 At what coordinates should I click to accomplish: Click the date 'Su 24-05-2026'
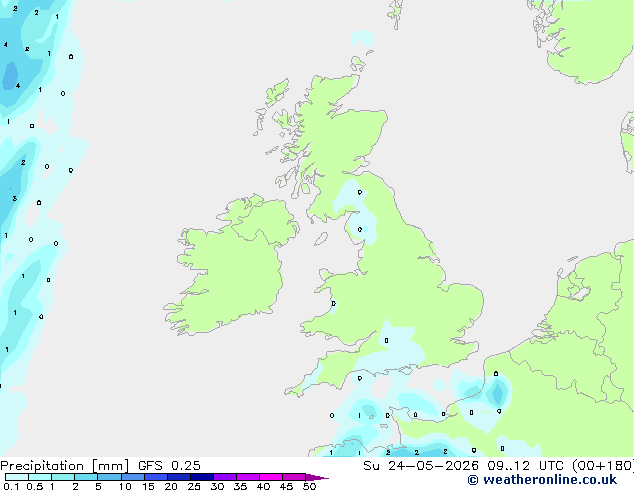point(421,466)
